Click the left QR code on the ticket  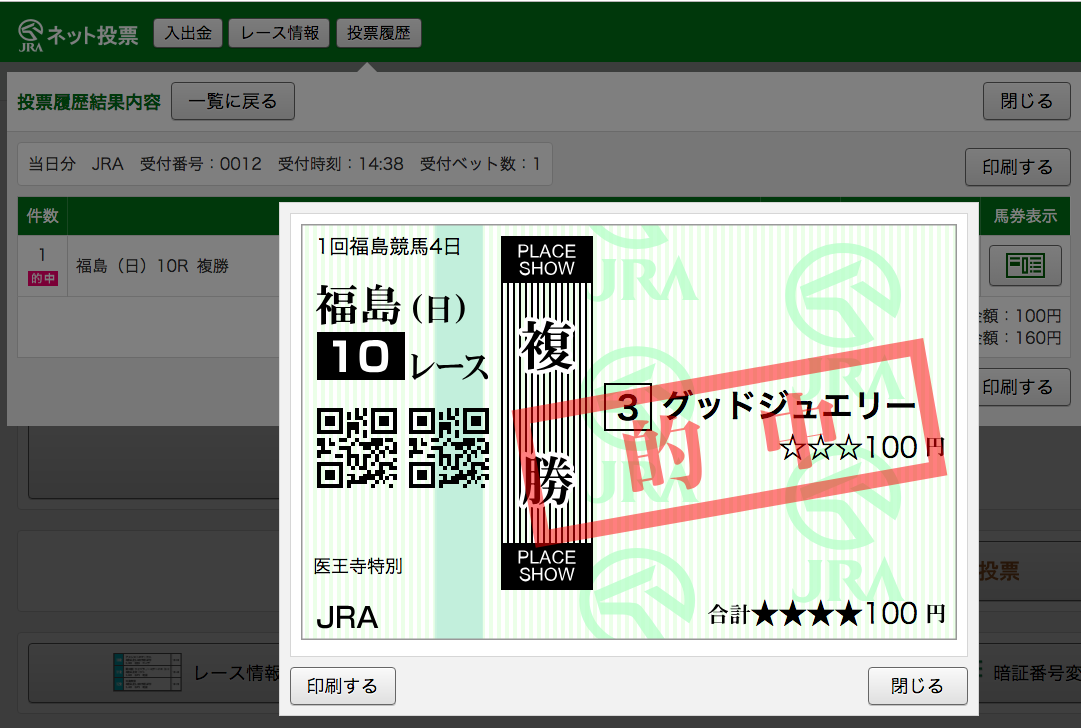(x=356, y=448)
